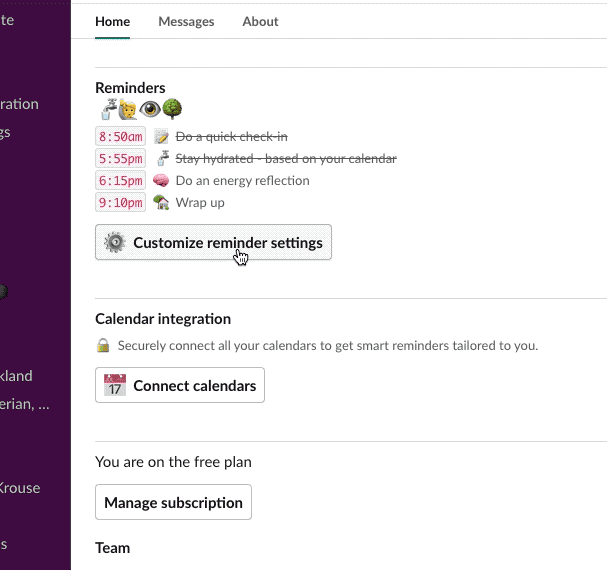The width and height of the screenshot is (607, 570).
Task: Select the 6:15pm reminder time
Action: [120, 180]
